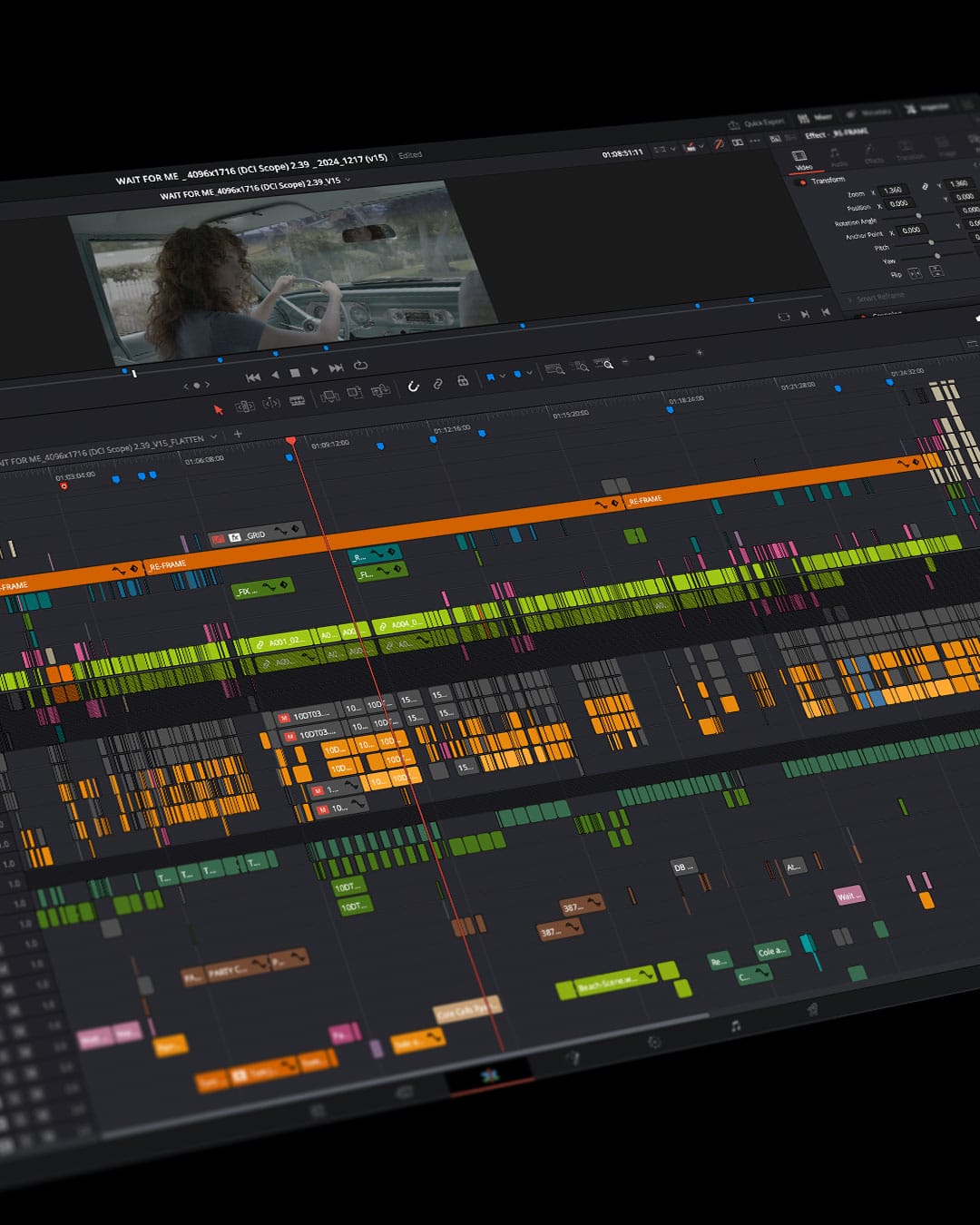Toggle Position Lock padlock icon

click(463, 381)
